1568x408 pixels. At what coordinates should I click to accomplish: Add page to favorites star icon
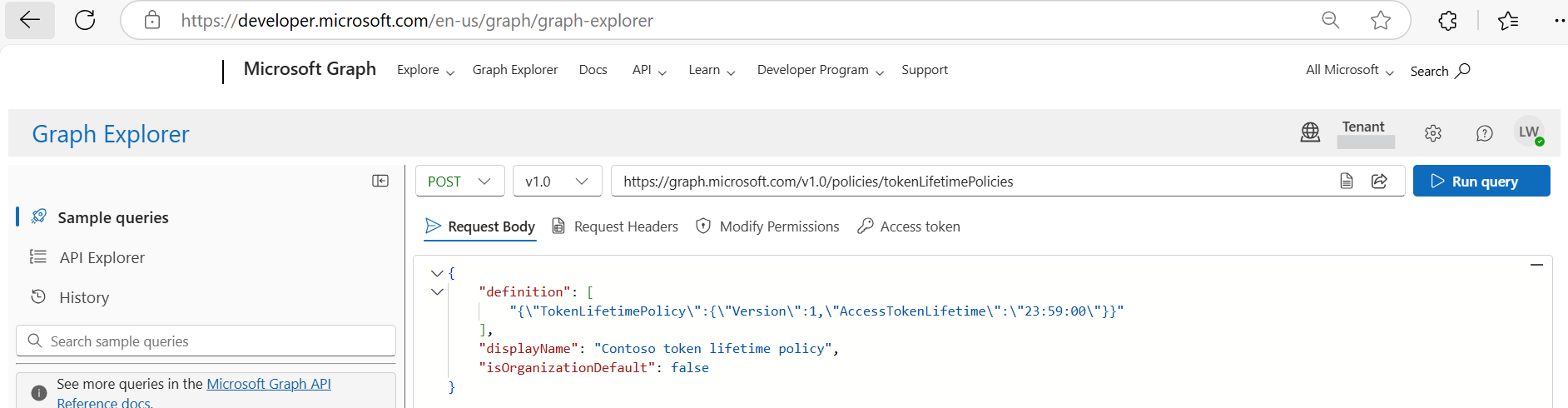(1381, 20)
